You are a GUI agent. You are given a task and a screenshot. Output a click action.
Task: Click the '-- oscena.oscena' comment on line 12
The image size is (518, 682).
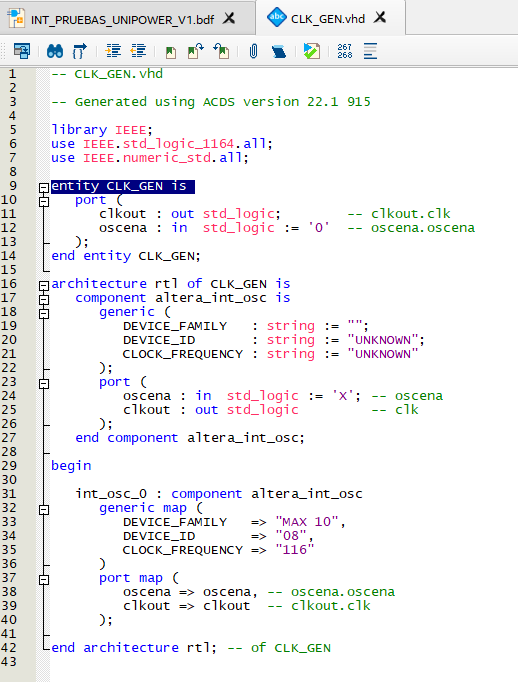point(411,227)
